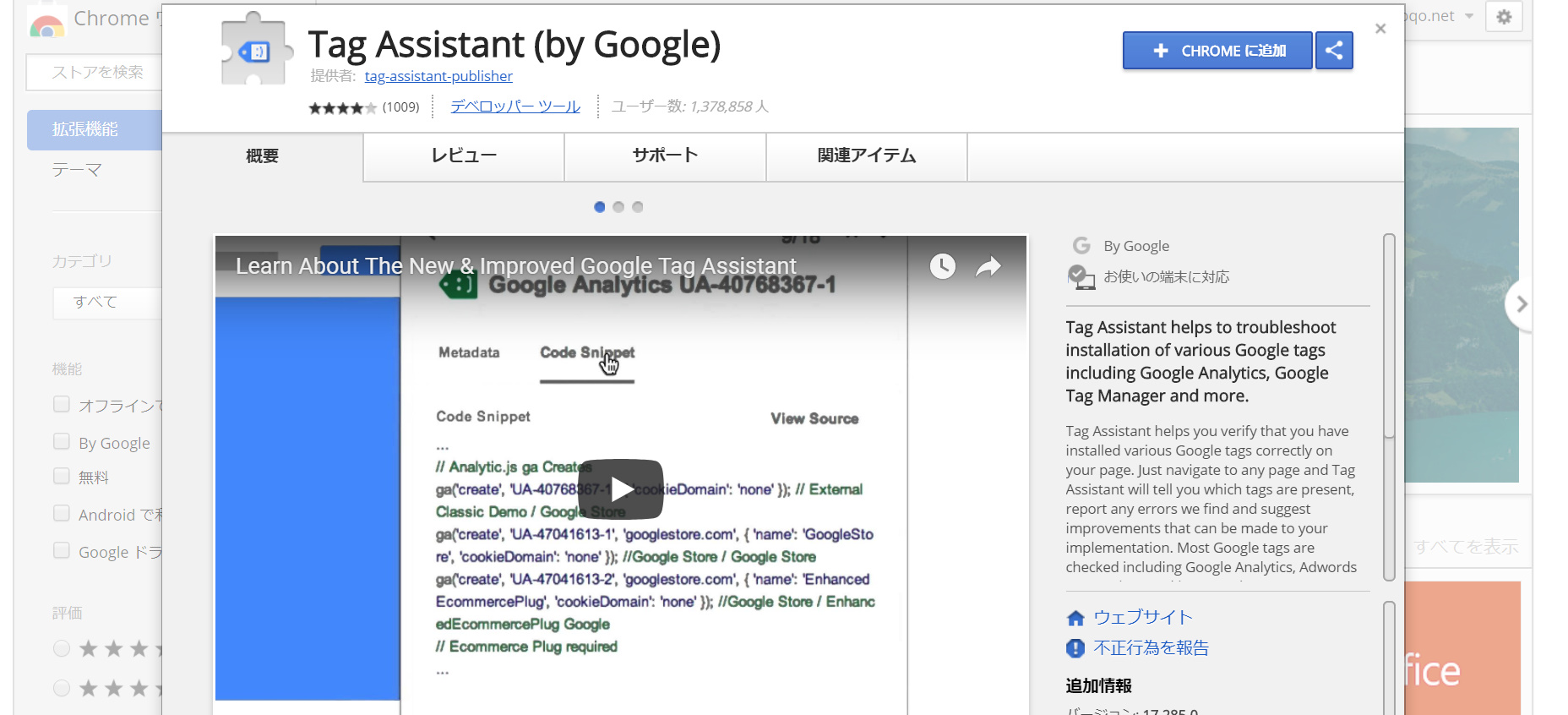The width and height of the screenshot is (1568, 715).
Task: Open the すべて category dropdown
Action: click(x=107, y=303)
